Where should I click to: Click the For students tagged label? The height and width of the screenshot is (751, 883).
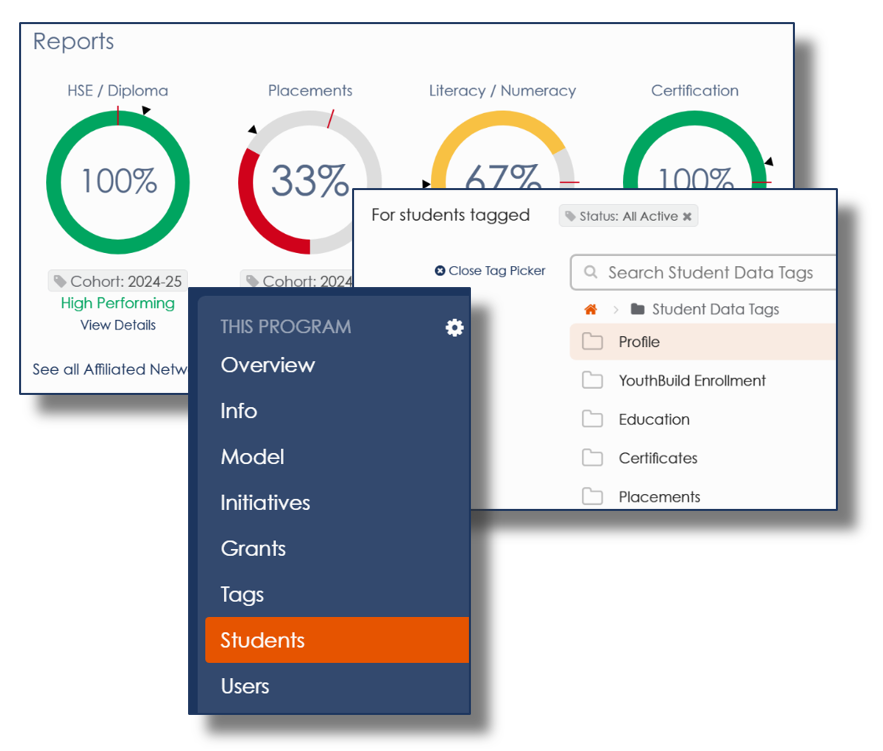click(x=451, y=215)
